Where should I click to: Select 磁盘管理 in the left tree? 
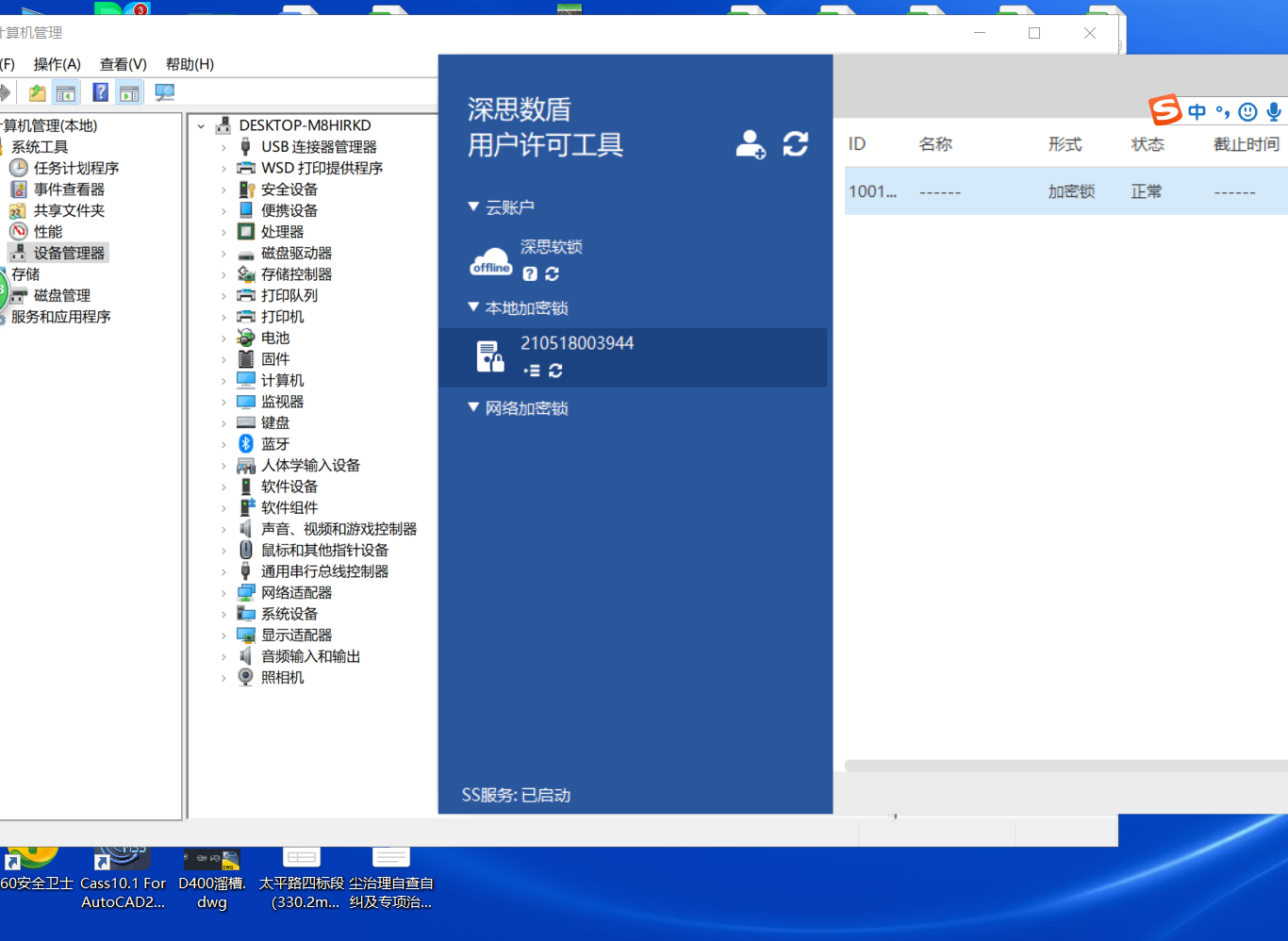coord(62,295)
